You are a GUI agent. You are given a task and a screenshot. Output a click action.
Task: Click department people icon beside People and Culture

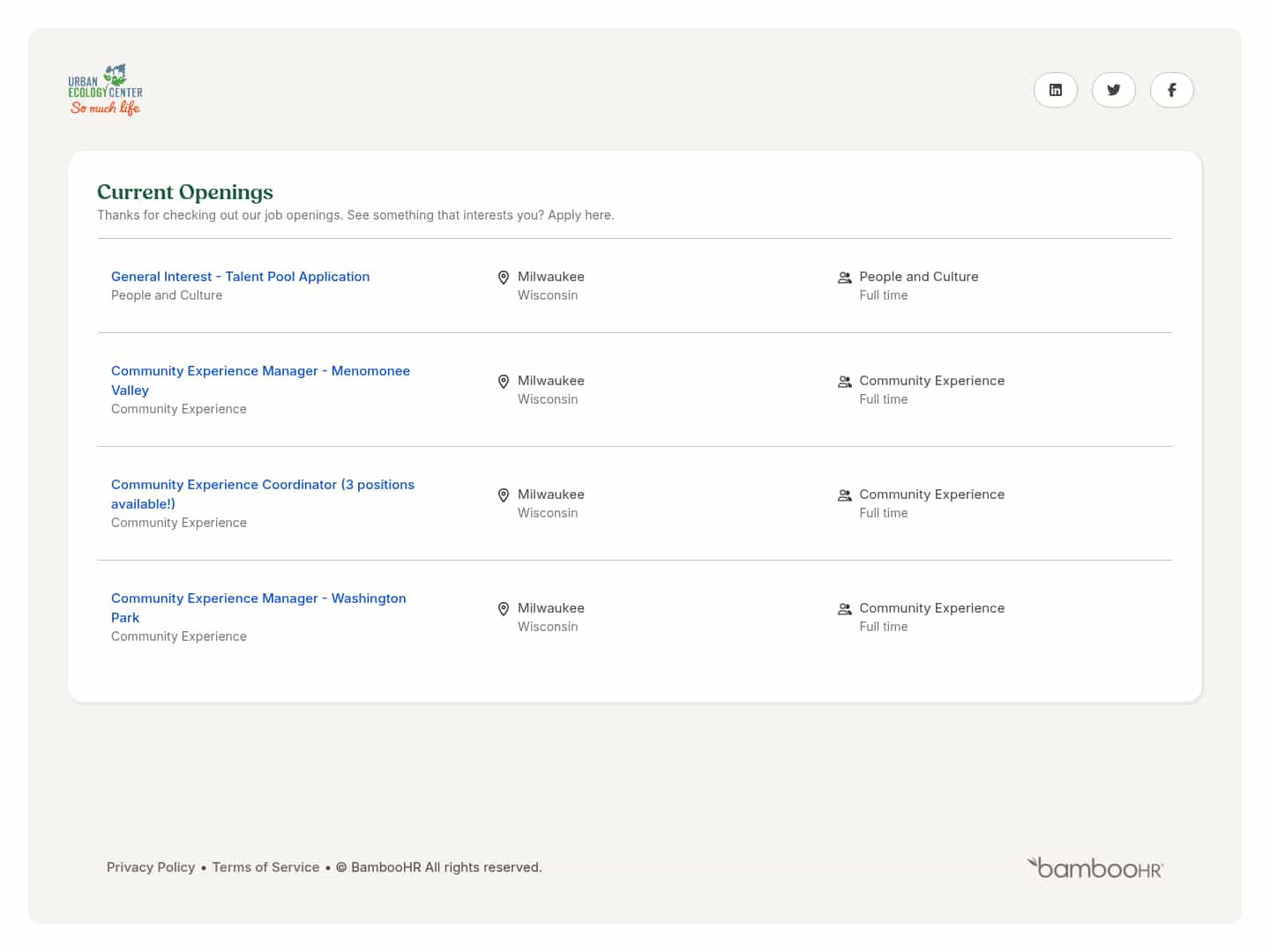click(845, 278)
